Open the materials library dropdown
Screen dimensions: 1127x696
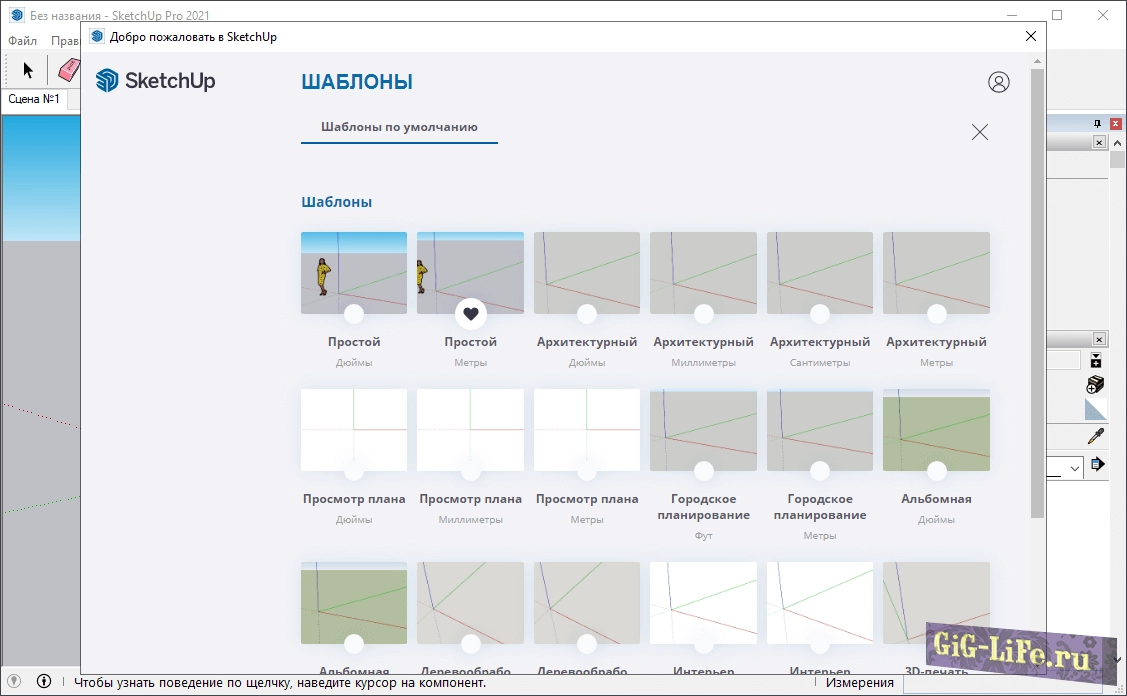1074,468
